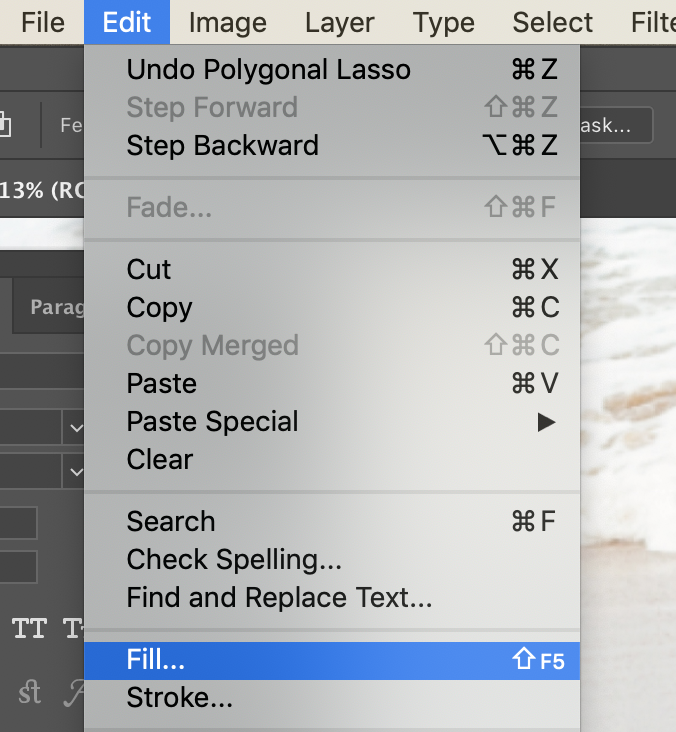
Task: Click the Small Caps icon beside All Caps
Action: (74, 628)
